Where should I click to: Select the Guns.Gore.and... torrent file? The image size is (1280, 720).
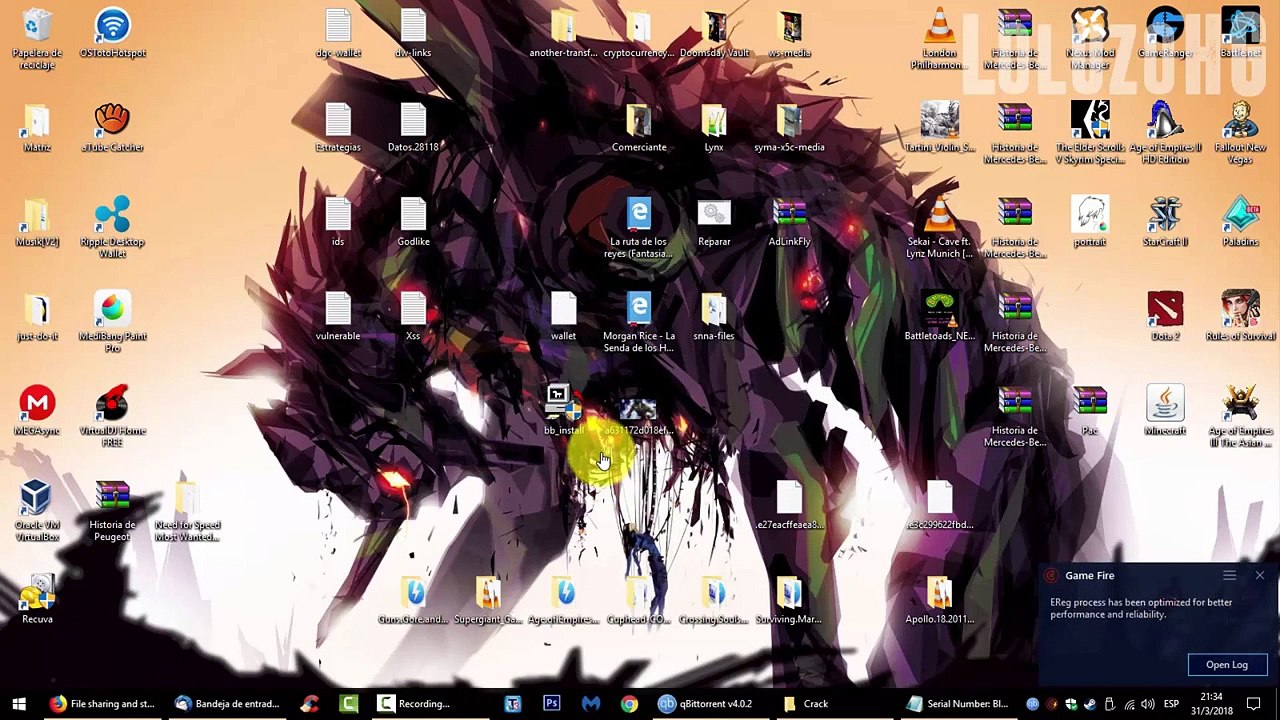tap(413, 600)
